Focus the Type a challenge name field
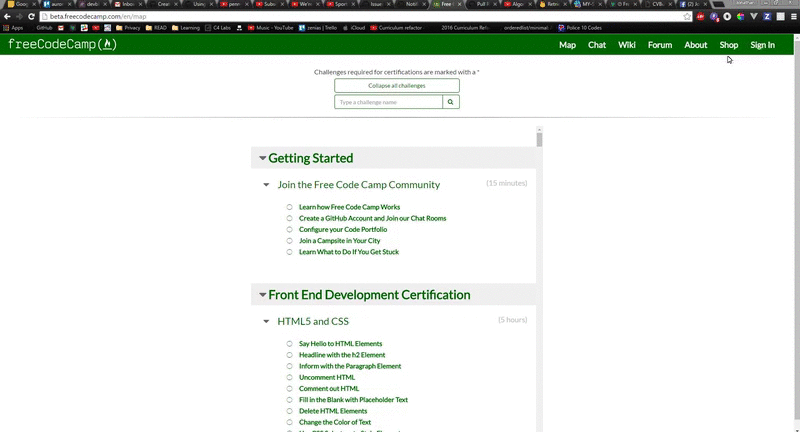Image resolution: width=800 pixels, height=432 pixels. pyautogui.click(x=388, y=102)
